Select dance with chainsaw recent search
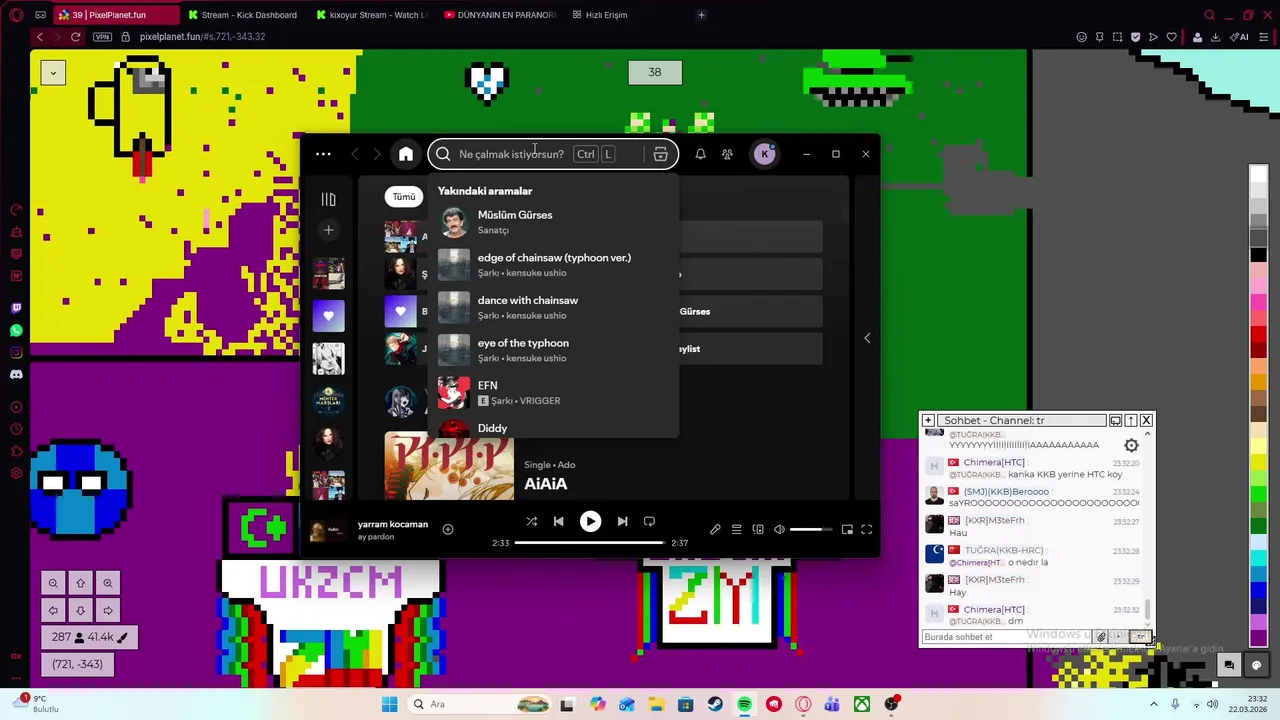 coord(553,307)
